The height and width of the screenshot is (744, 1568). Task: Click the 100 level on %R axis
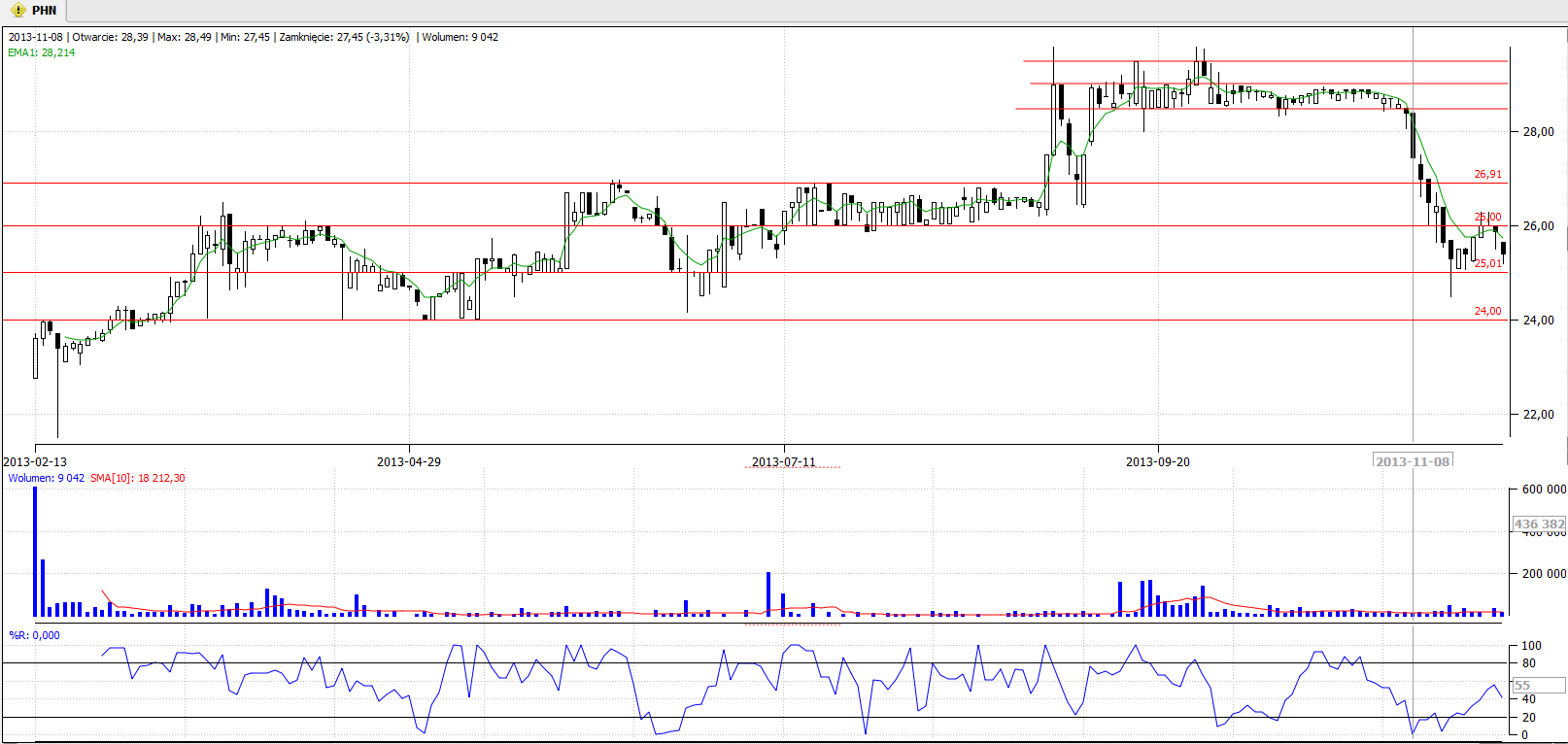click(x=1531, y=646)
